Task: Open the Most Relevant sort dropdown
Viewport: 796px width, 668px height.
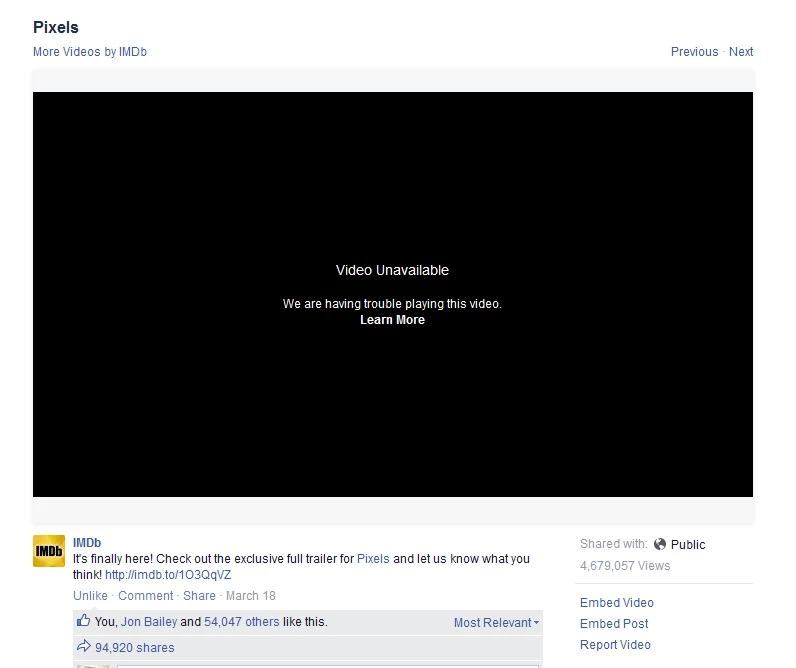Action: coord(496,623)
